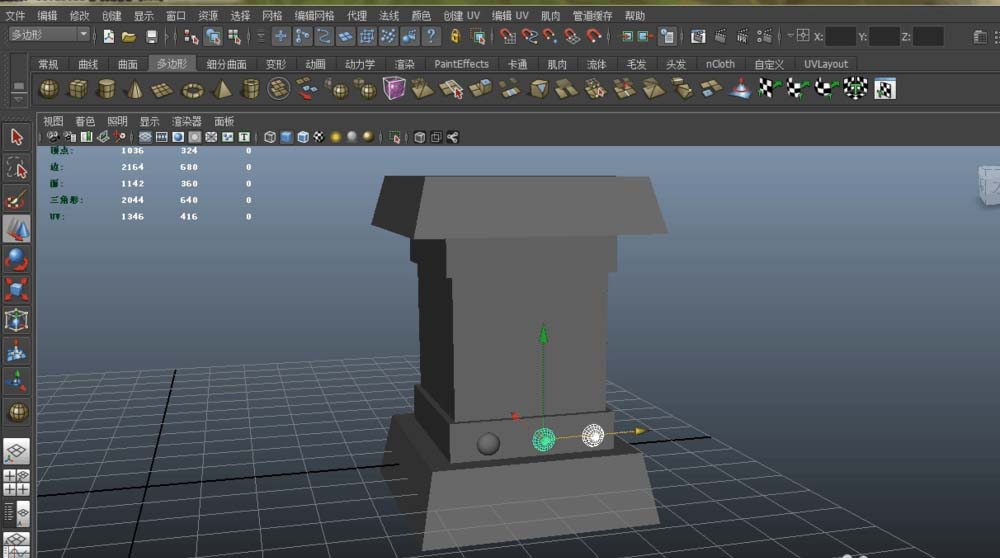Open the 文件 menu

[15, 15]
